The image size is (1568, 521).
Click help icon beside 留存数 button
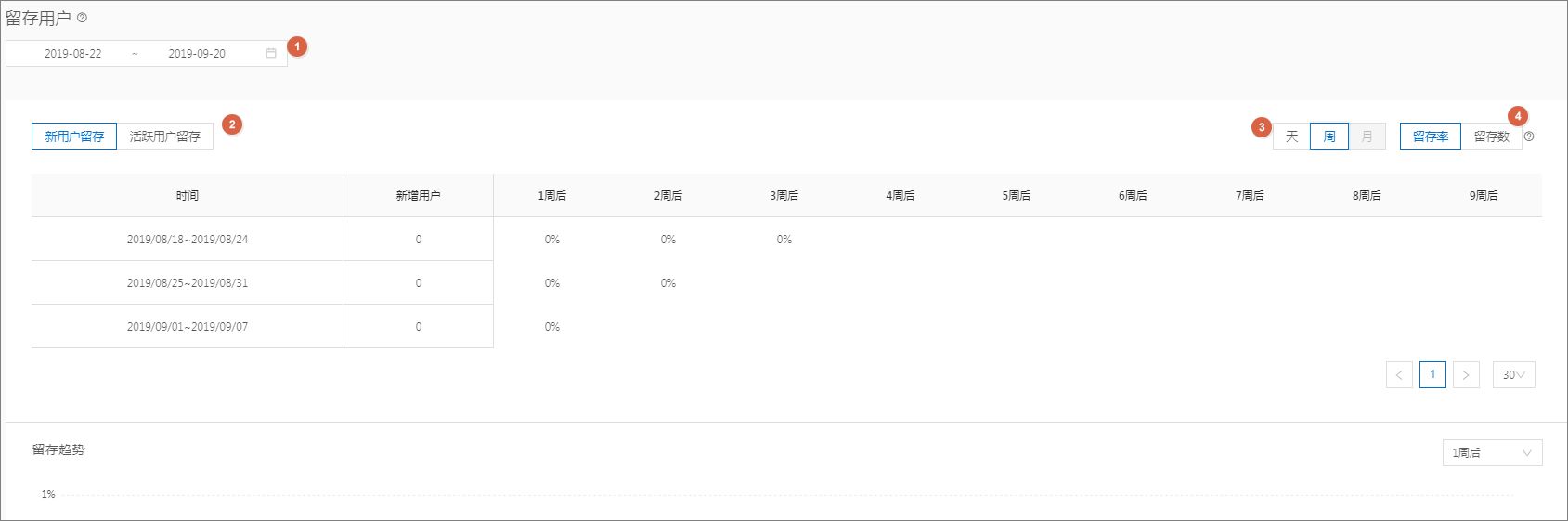point(1529,137)
